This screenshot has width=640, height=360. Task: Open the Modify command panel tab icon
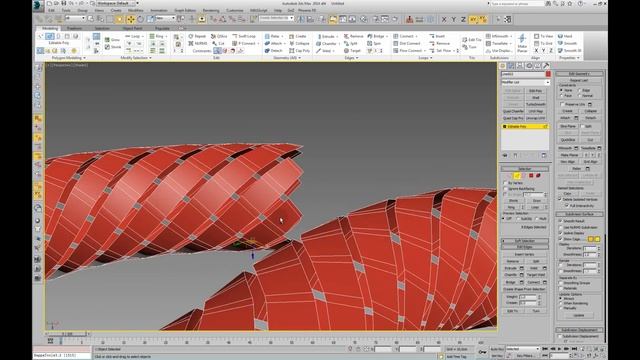click(511, 66)
